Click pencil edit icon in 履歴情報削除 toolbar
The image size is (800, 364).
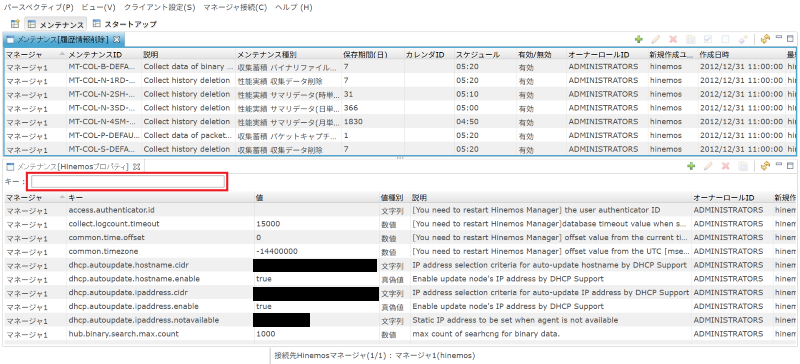[656, 39]
